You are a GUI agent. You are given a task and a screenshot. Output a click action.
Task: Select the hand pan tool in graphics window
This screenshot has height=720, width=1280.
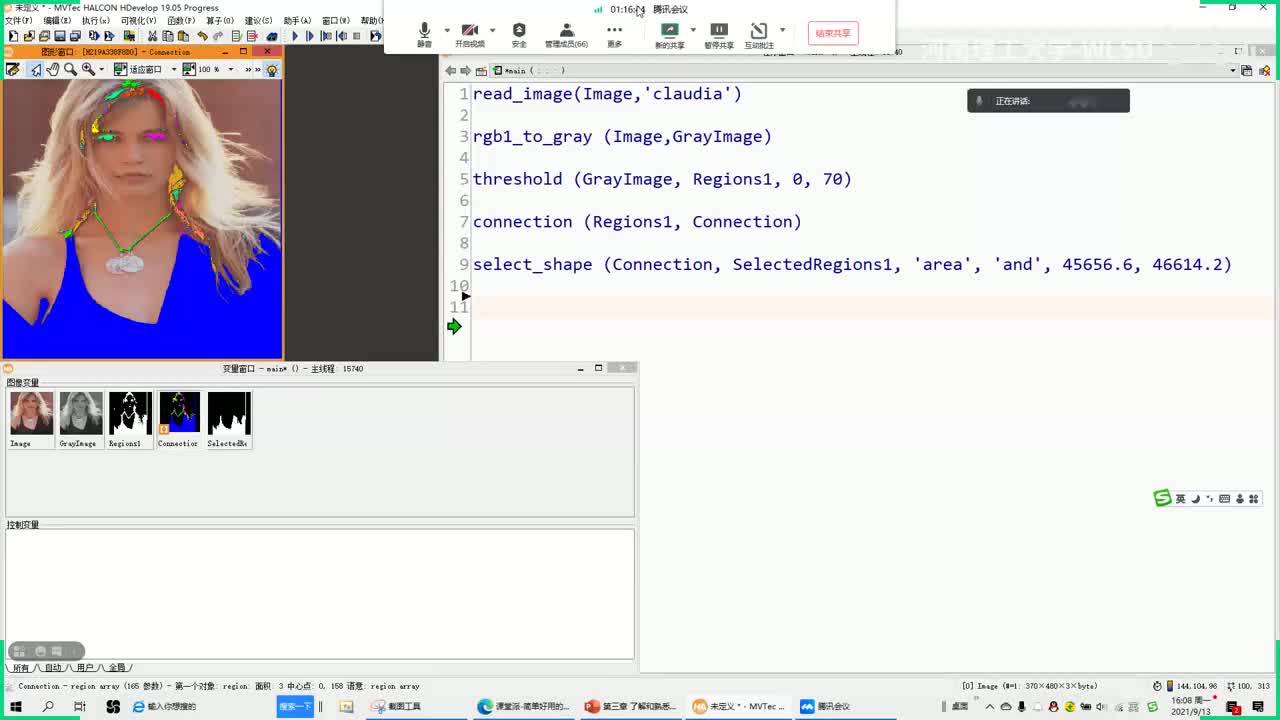(x=52, y=69)
